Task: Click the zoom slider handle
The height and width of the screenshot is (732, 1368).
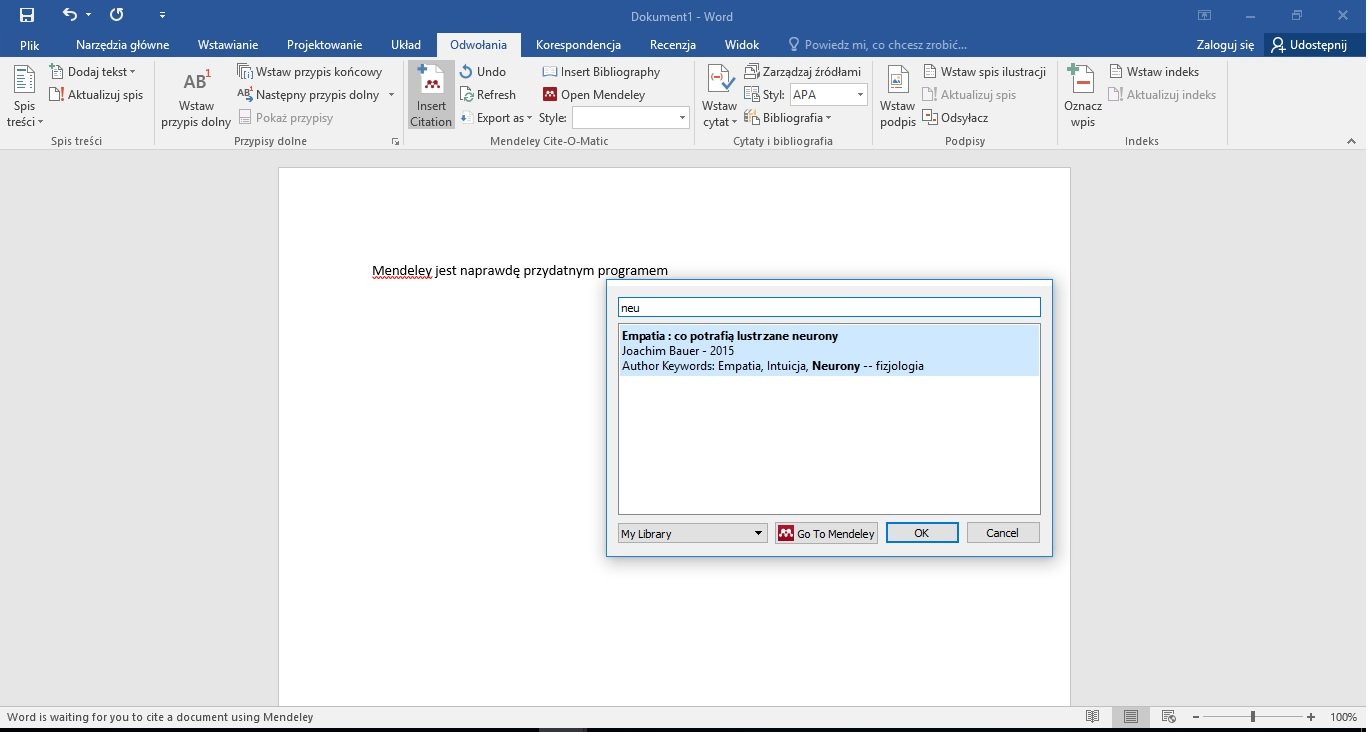Action: [1253, 717]
